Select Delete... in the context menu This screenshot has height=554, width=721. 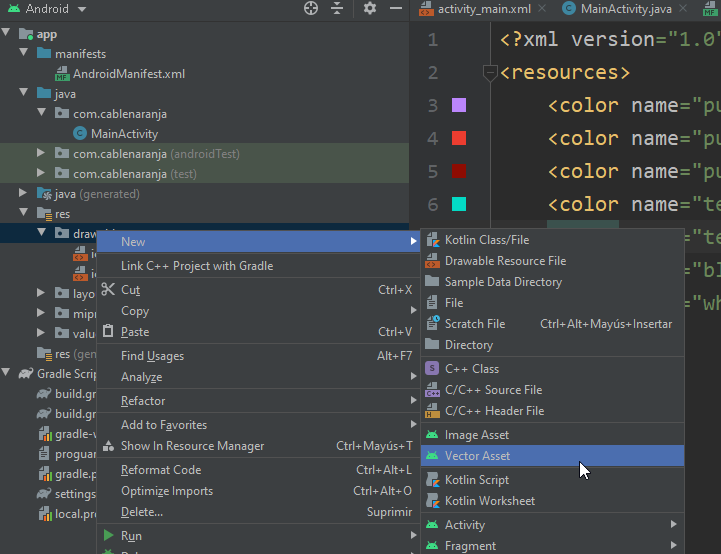(258, 512)
